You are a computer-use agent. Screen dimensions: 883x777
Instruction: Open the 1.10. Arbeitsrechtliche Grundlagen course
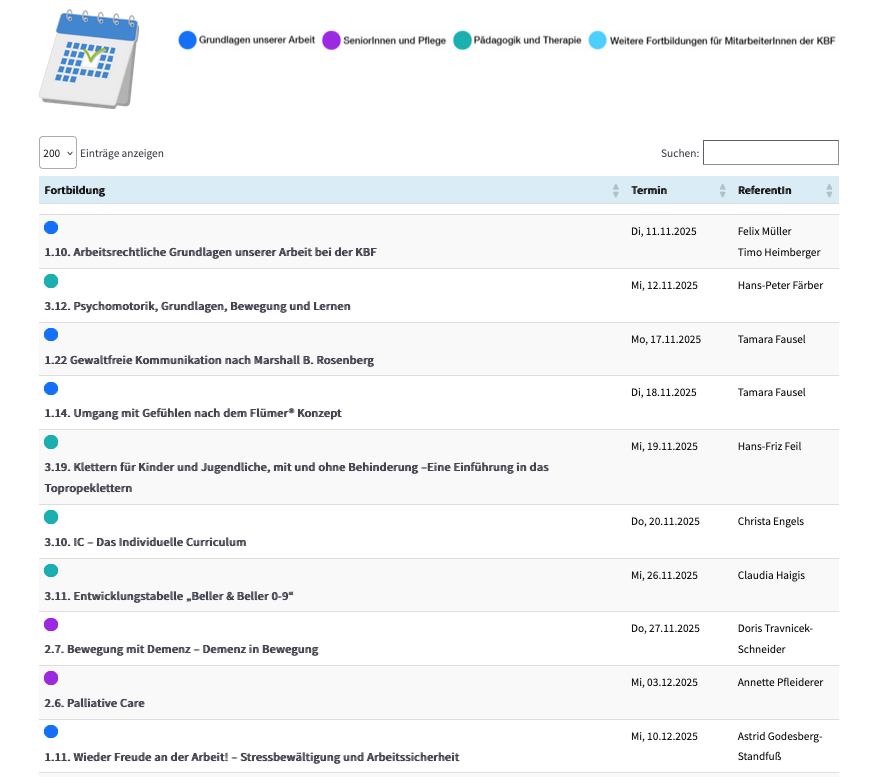[210, 252]
